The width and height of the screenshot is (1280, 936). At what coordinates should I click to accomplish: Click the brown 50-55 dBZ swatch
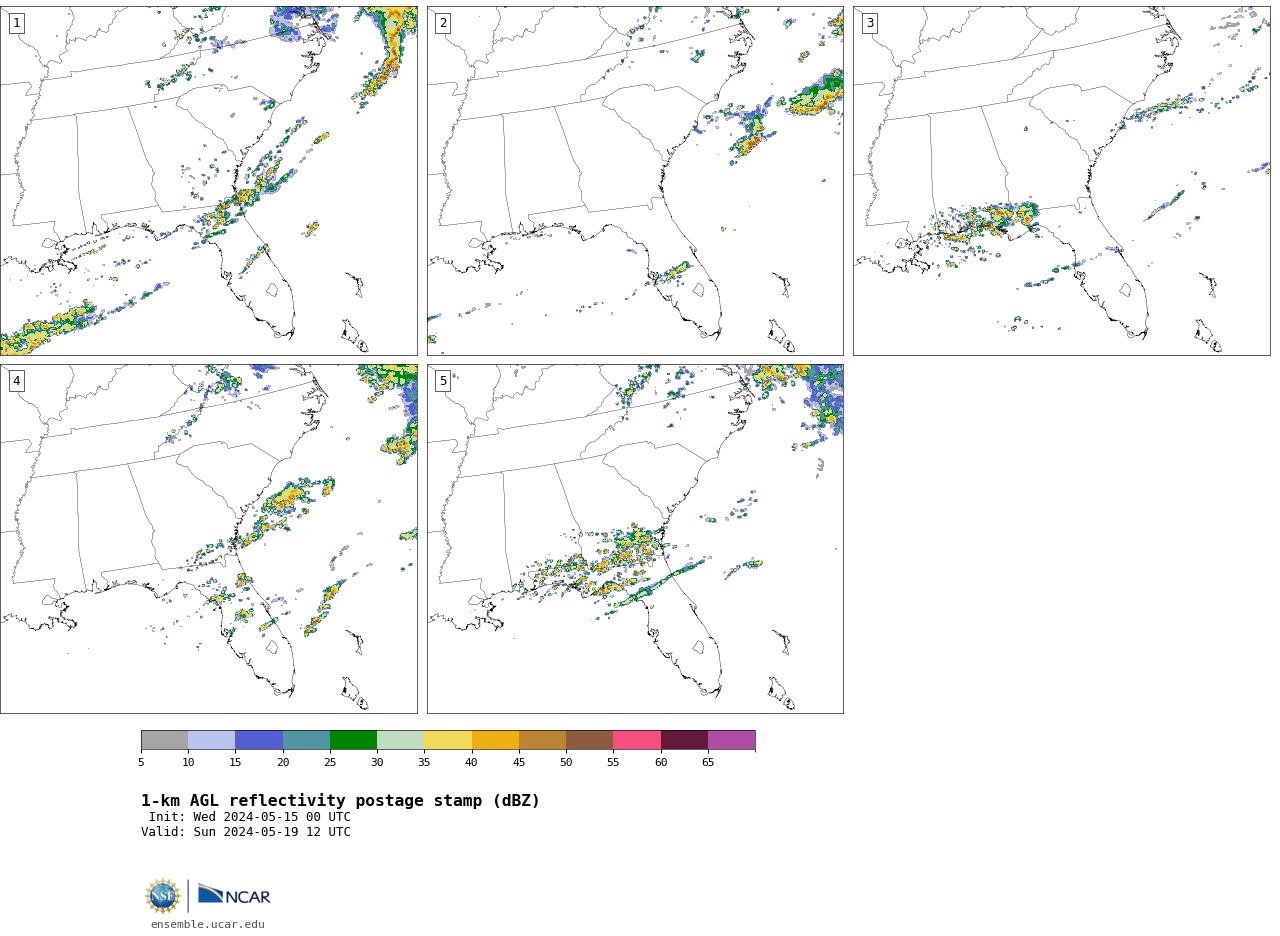[589, 740]
